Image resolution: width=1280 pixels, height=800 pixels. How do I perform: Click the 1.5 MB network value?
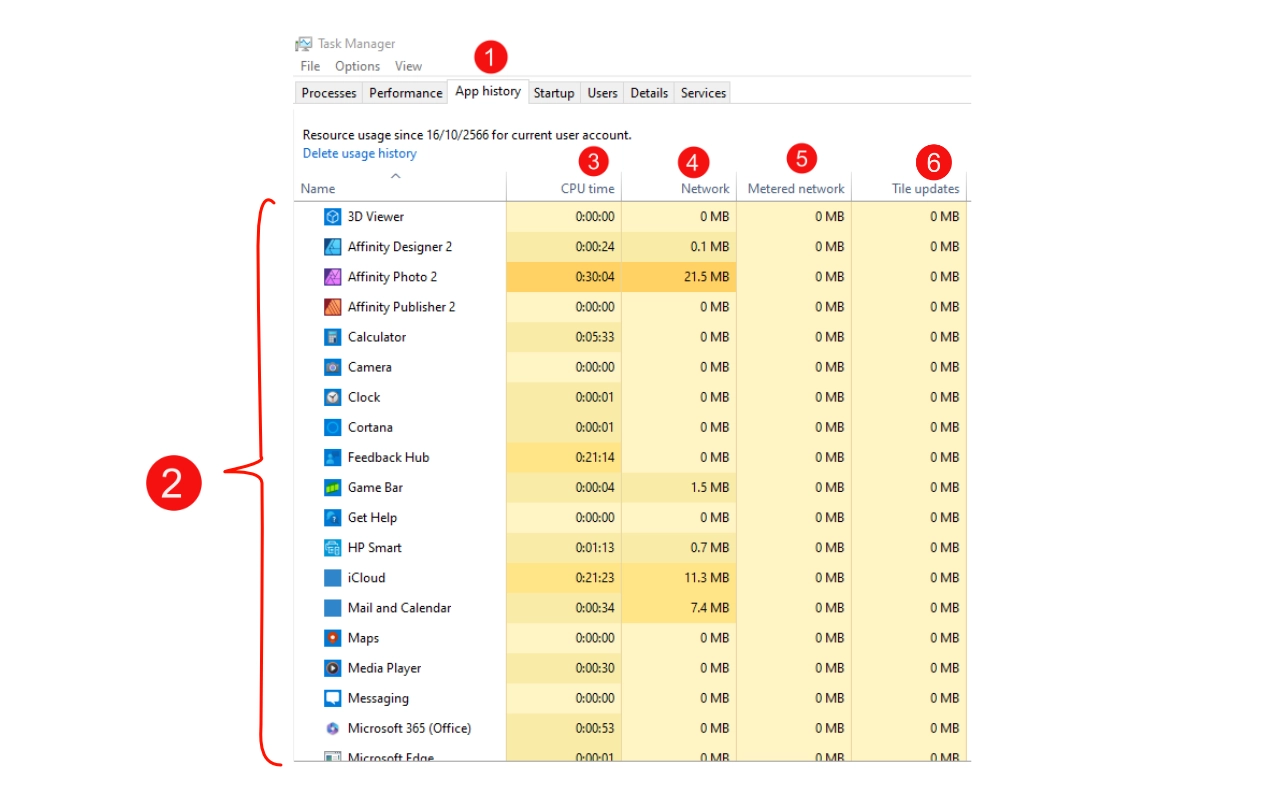point(710,487)
